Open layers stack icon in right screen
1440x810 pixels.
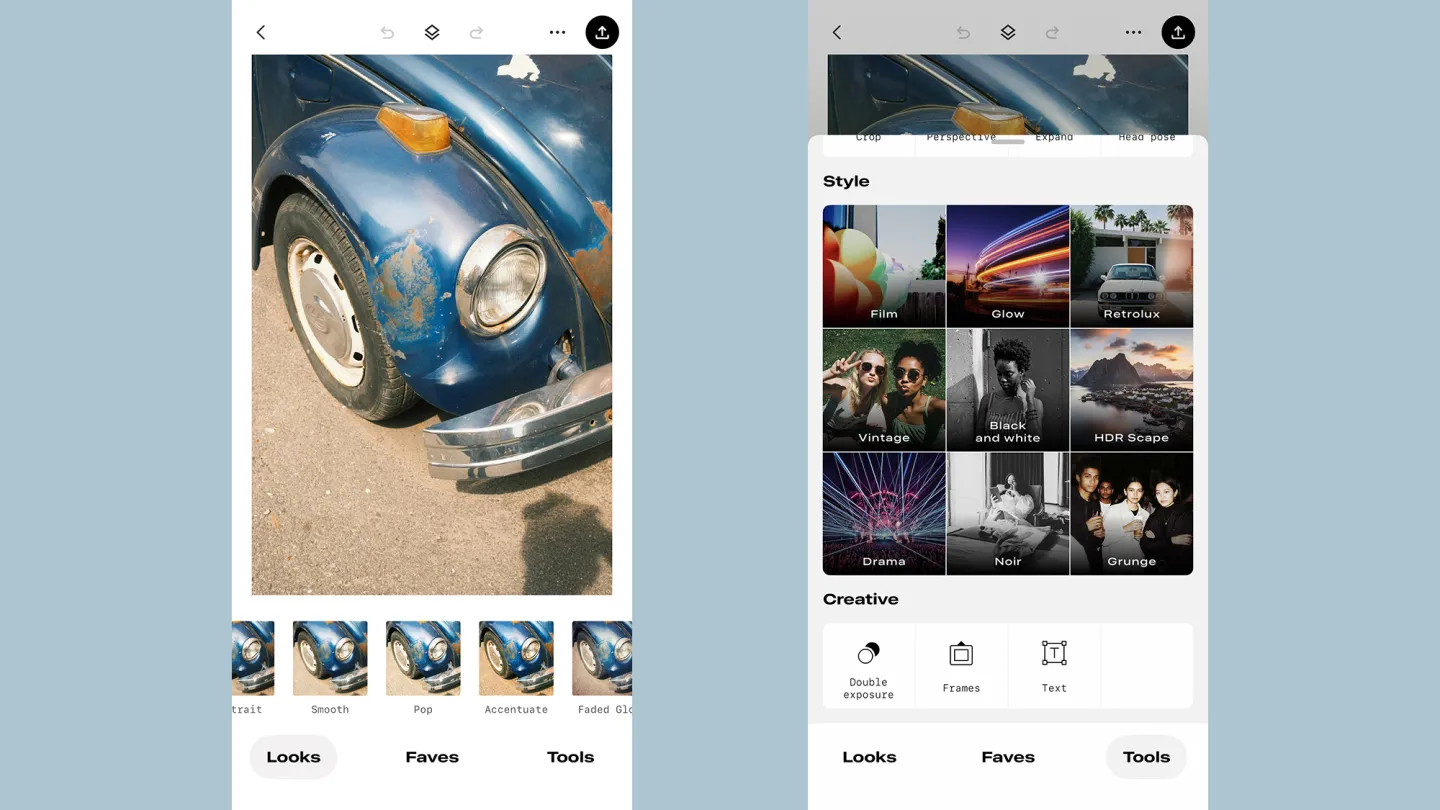[1008, 32]
